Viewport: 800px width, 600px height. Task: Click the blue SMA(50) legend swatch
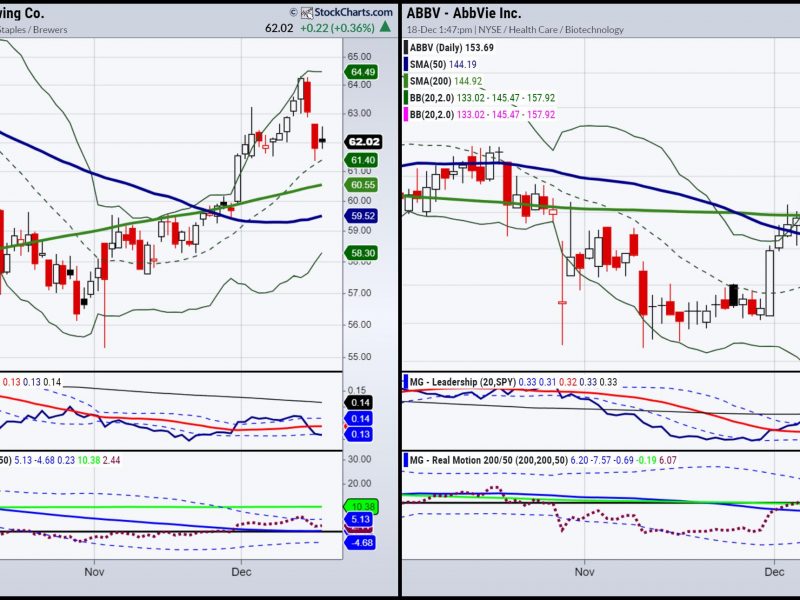click(x=406, y=64)
